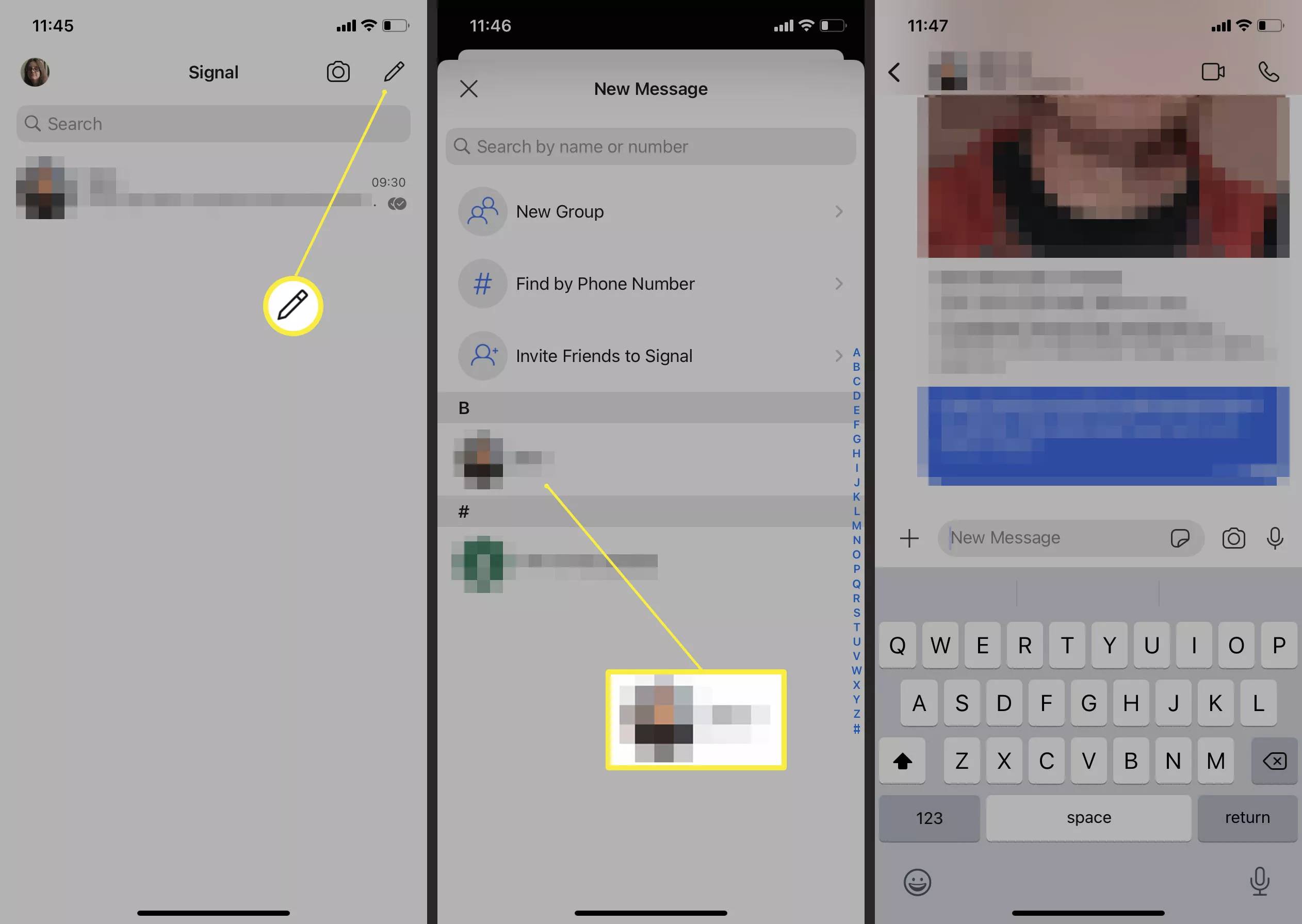Tap the sticker icon in message bar
The image size is (1302, 924).
click(1181, 538)
